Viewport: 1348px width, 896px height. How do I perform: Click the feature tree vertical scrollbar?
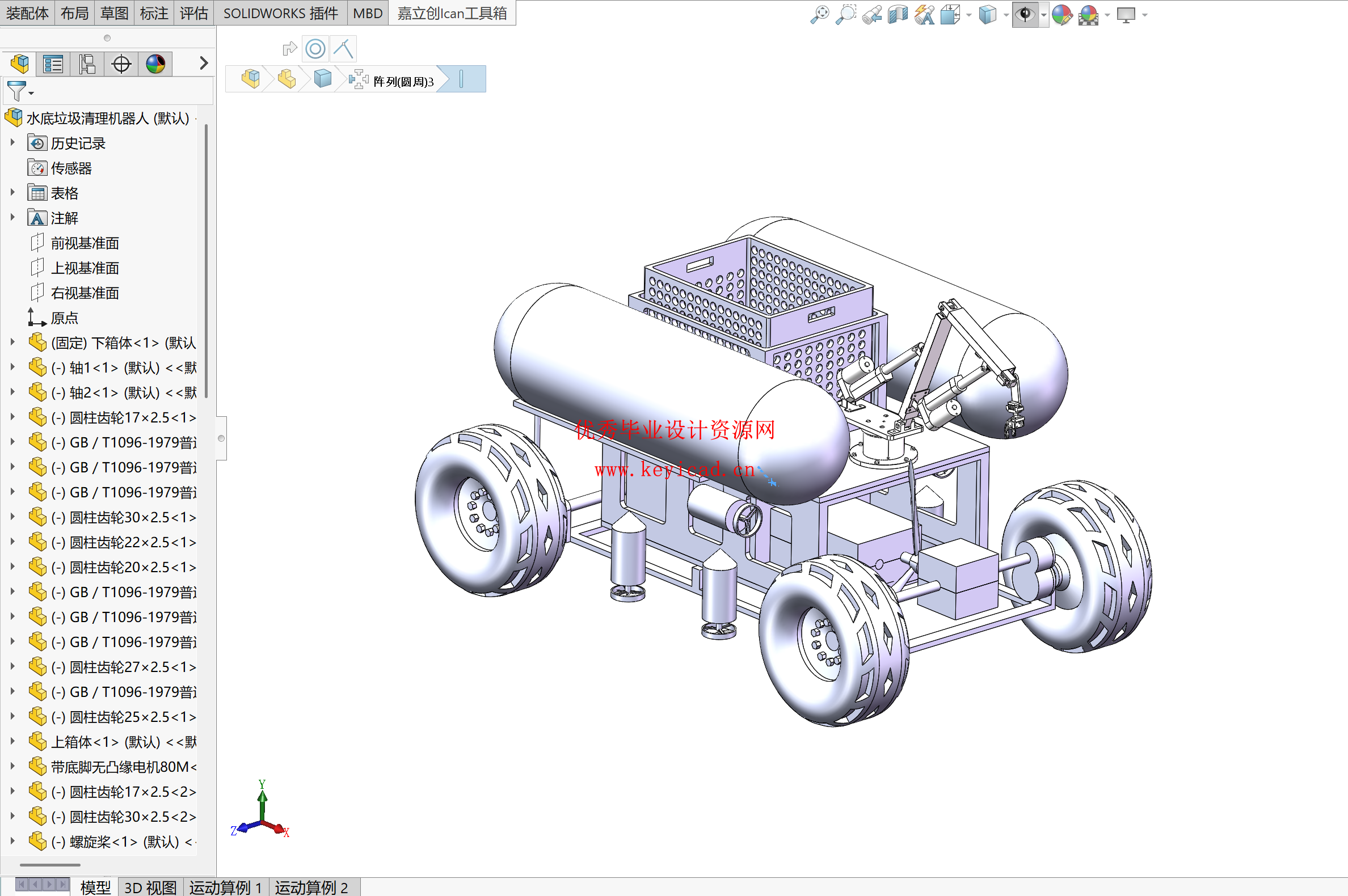pyautogui.click(x=206, y=260)
